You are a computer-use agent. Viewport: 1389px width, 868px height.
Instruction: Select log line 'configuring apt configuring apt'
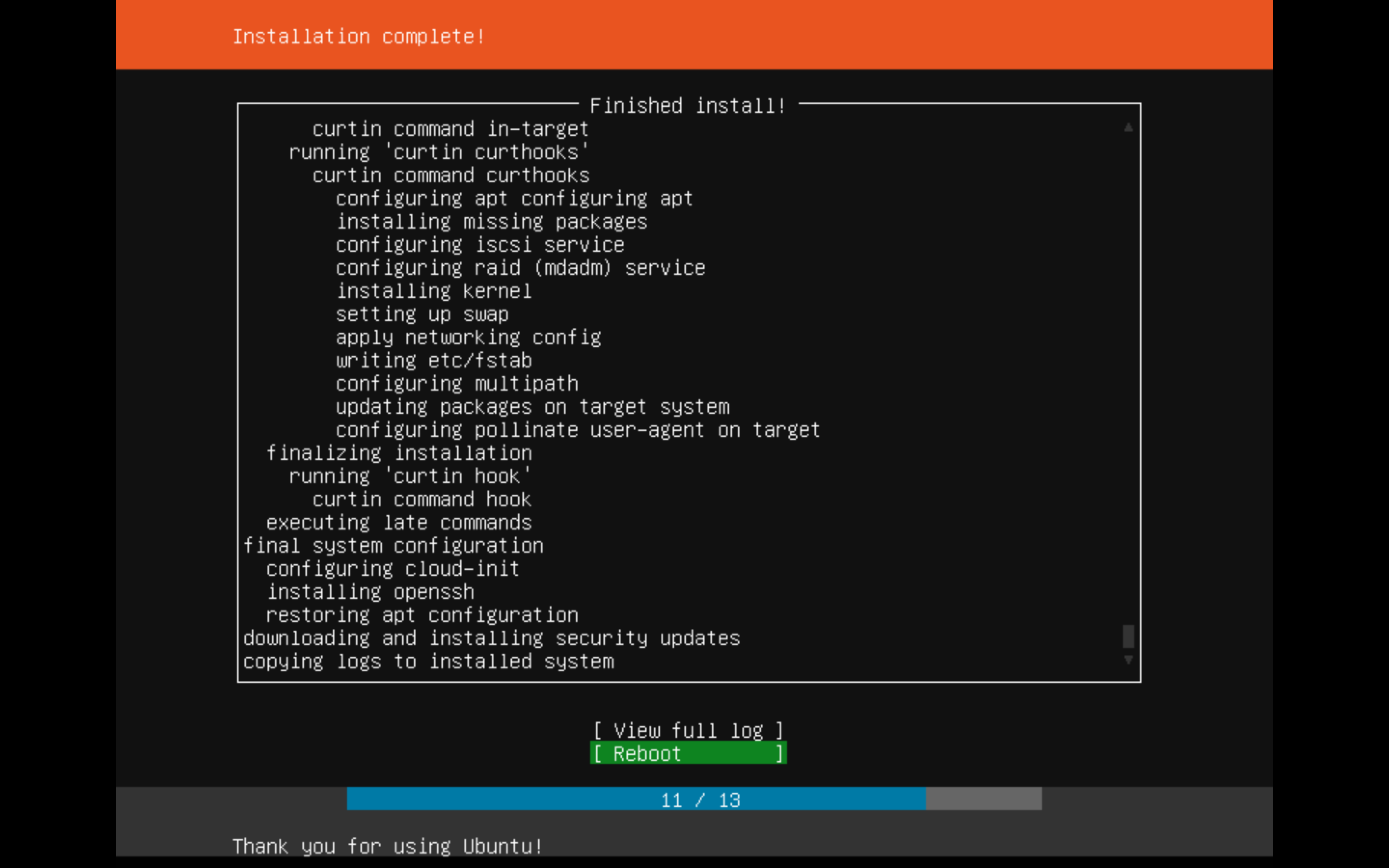pos(514,199)
